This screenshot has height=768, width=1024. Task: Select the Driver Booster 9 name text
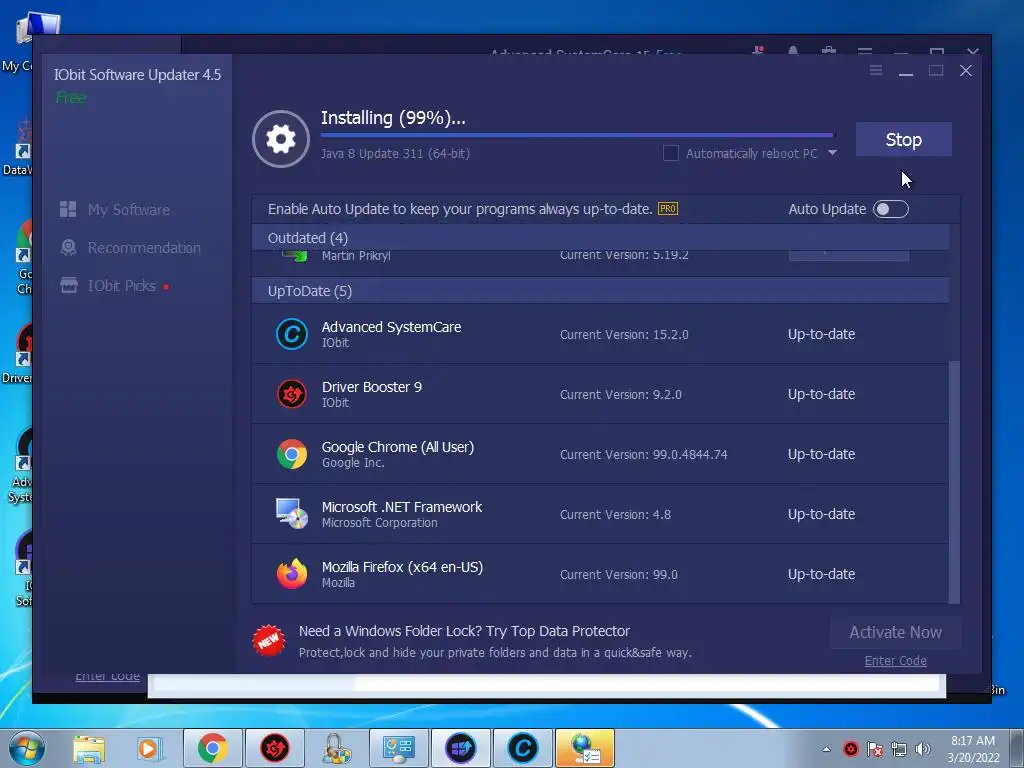(x=372, y=387)
